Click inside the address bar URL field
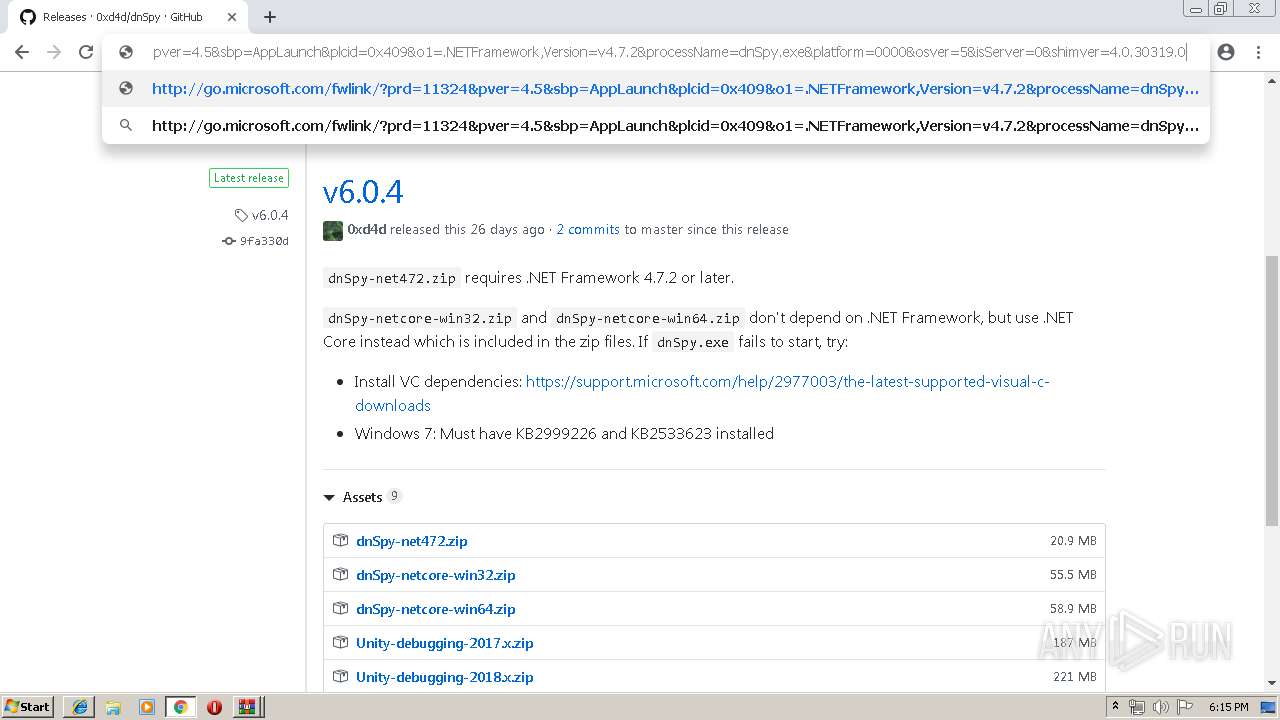 669,52
